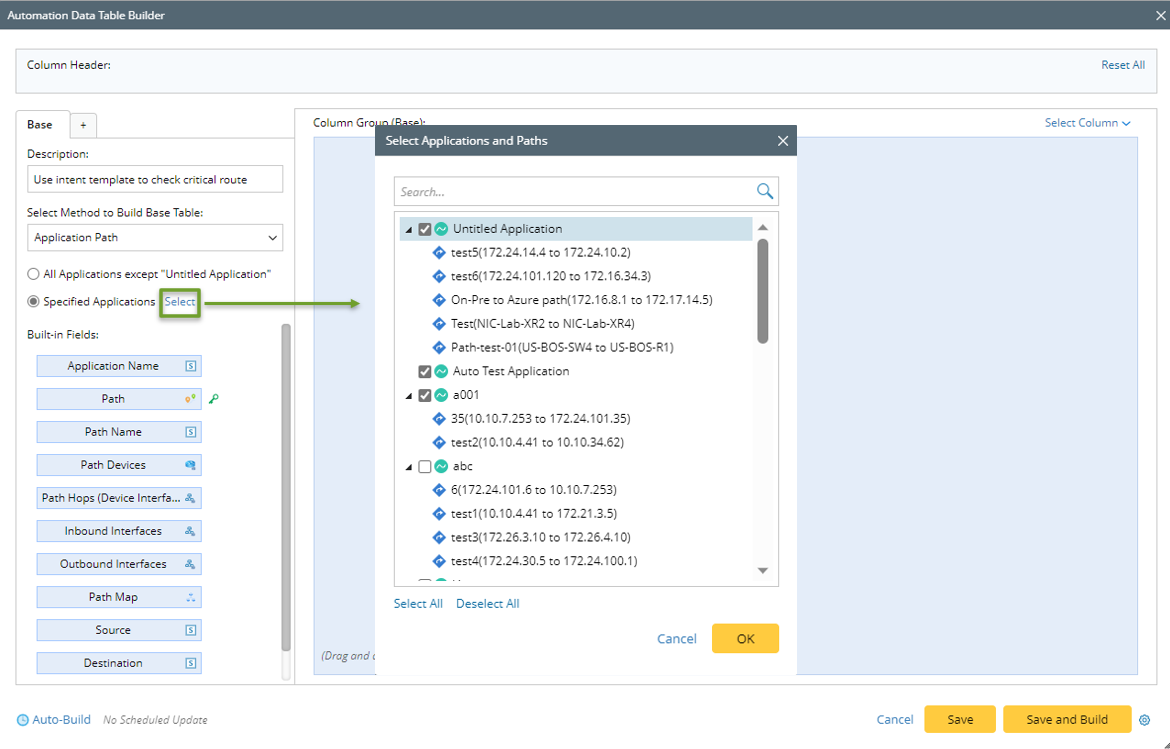Screen dimensions: 1170x749
Task: Check the abc application checkbox
Action: click(x=425, y=466)
